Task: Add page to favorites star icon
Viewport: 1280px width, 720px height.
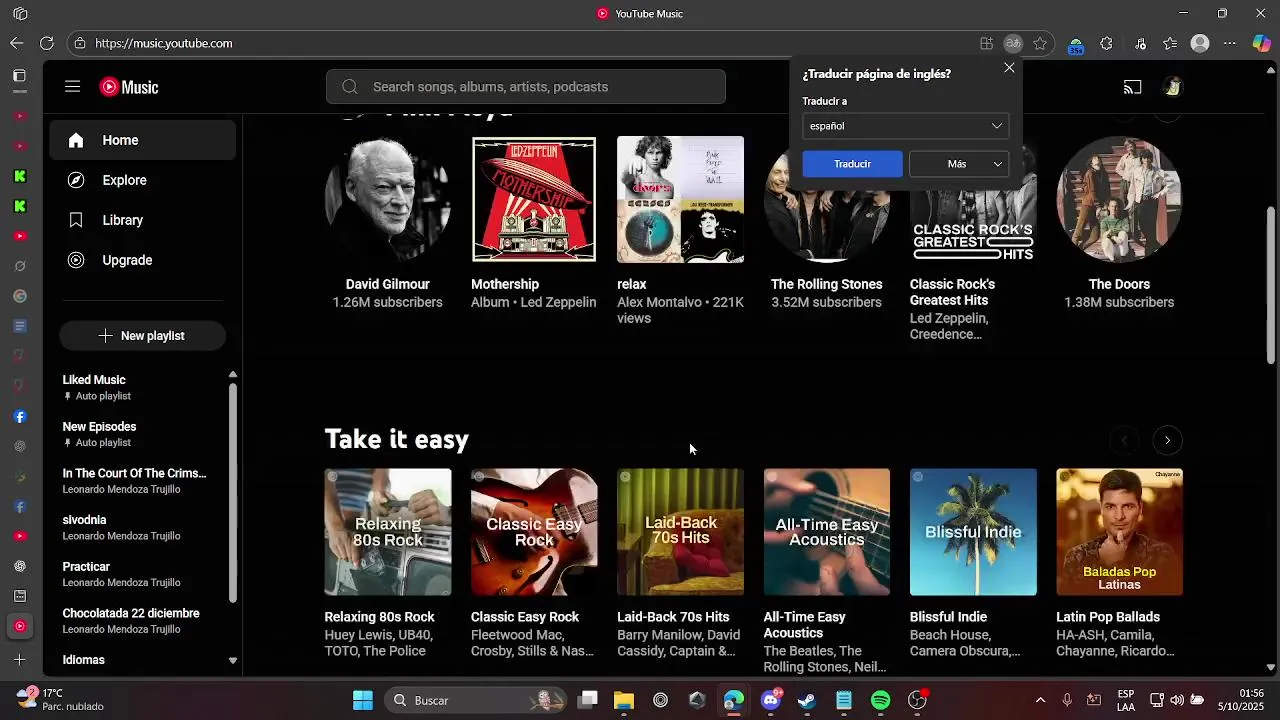Action: tap(1040, 43)
